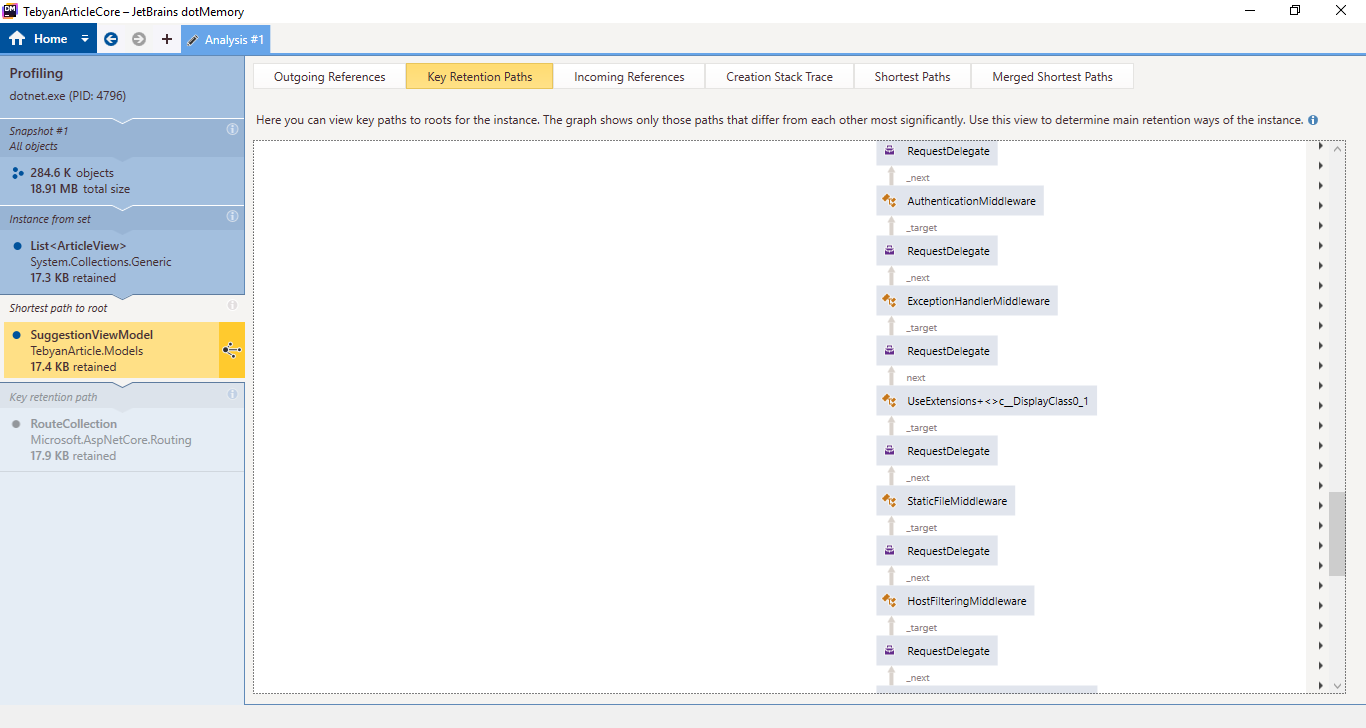Click the dotMemory app icon in title bar

(x=10, y=11)
